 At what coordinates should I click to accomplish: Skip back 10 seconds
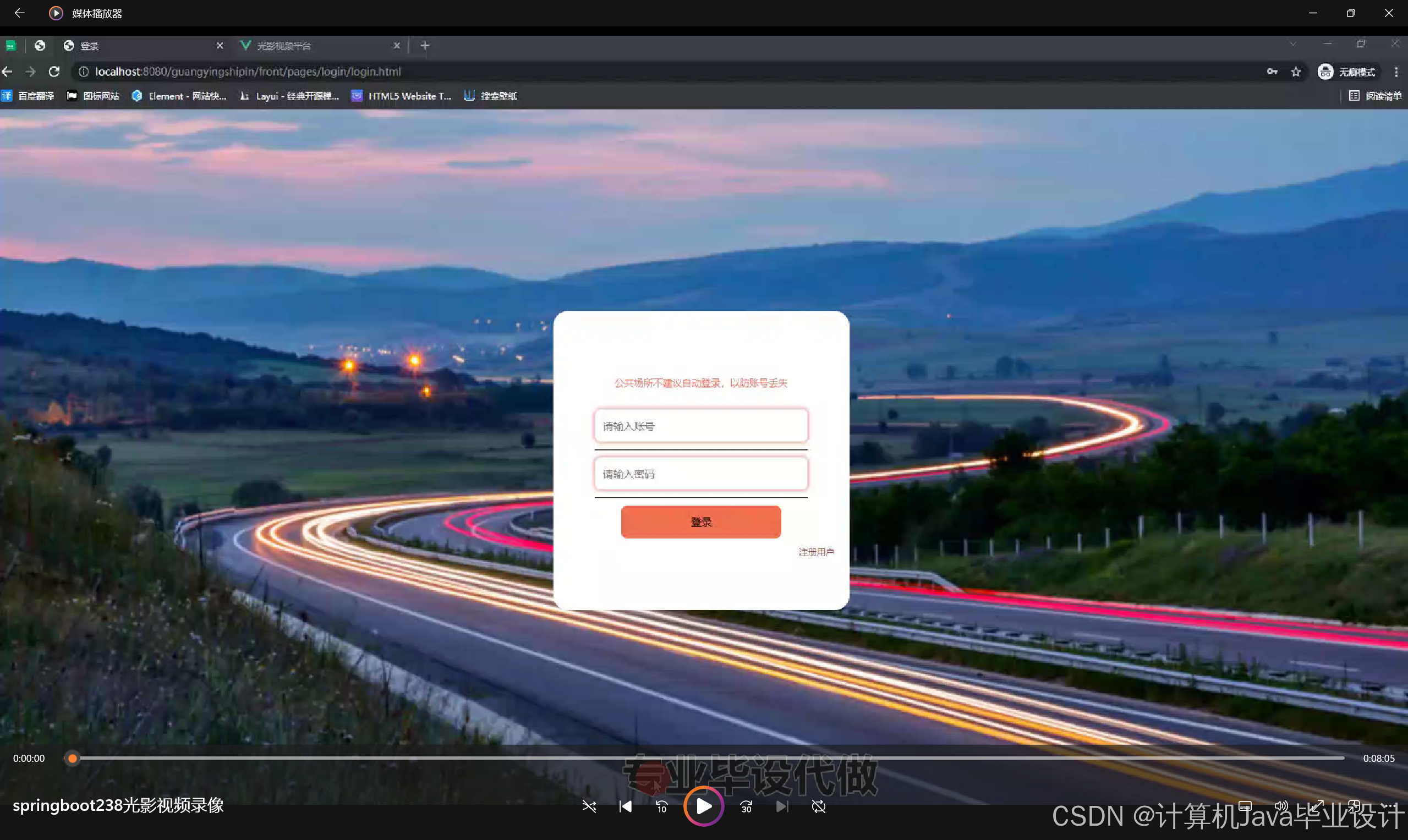click(661, 806)
